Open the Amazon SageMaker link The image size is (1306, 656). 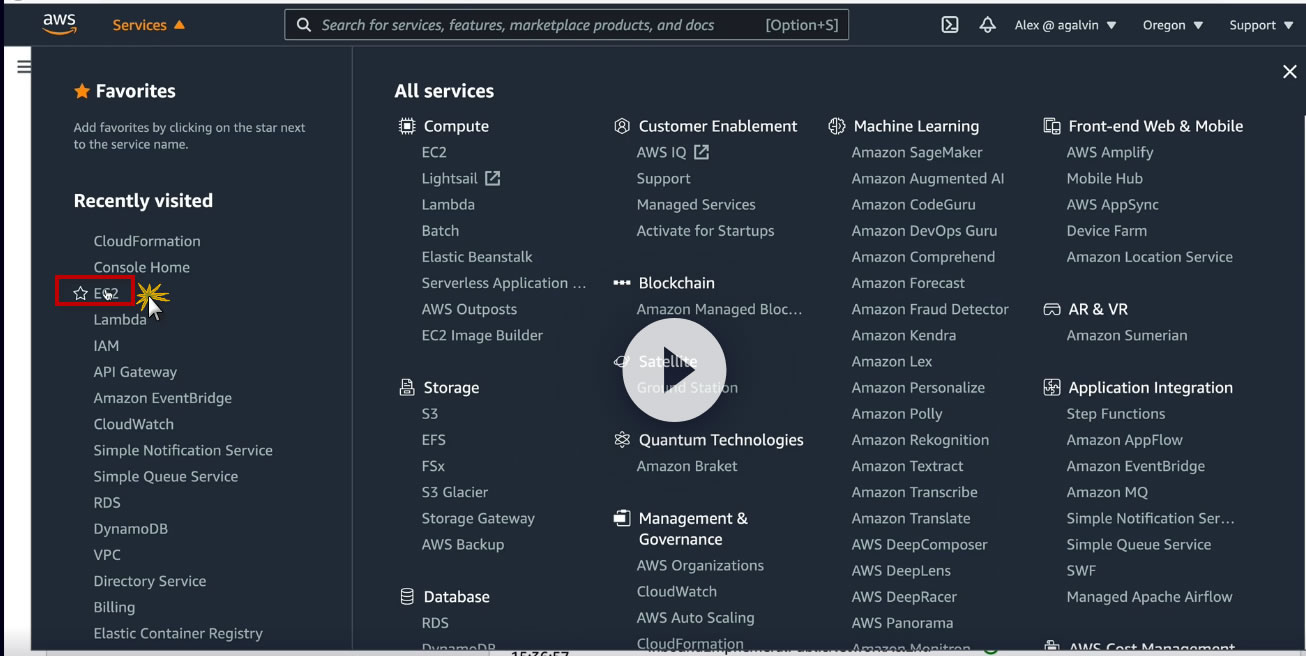click(917, 152)
